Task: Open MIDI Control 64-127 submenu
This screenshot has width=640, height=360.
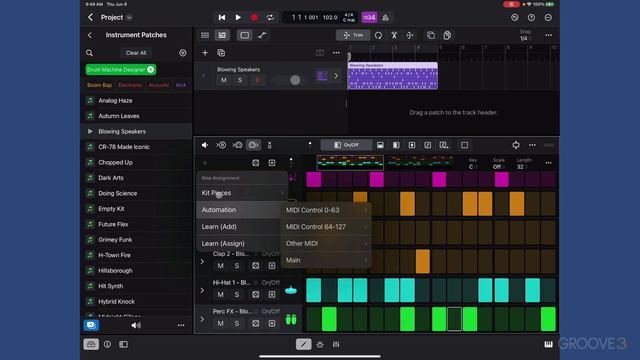Action: pyautogui.click(x=326, y=227)
